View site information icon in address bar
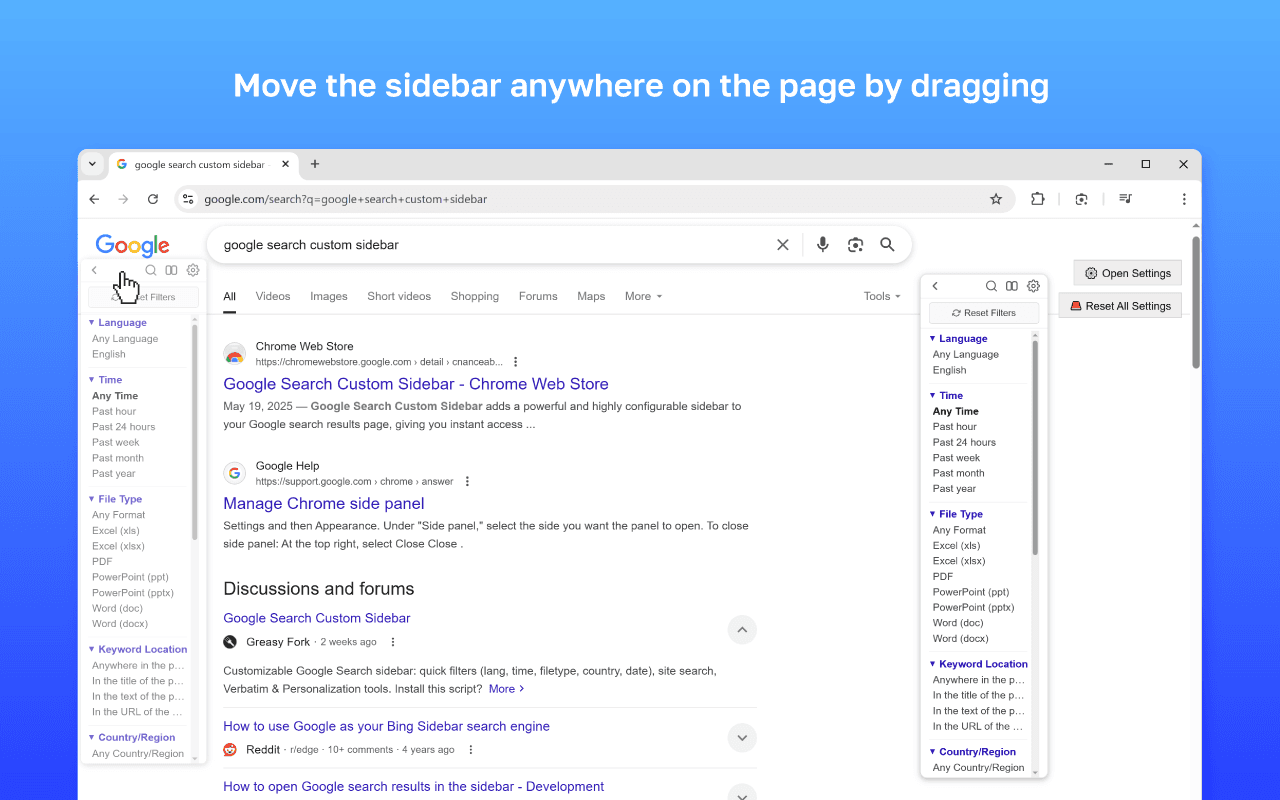 188,199
